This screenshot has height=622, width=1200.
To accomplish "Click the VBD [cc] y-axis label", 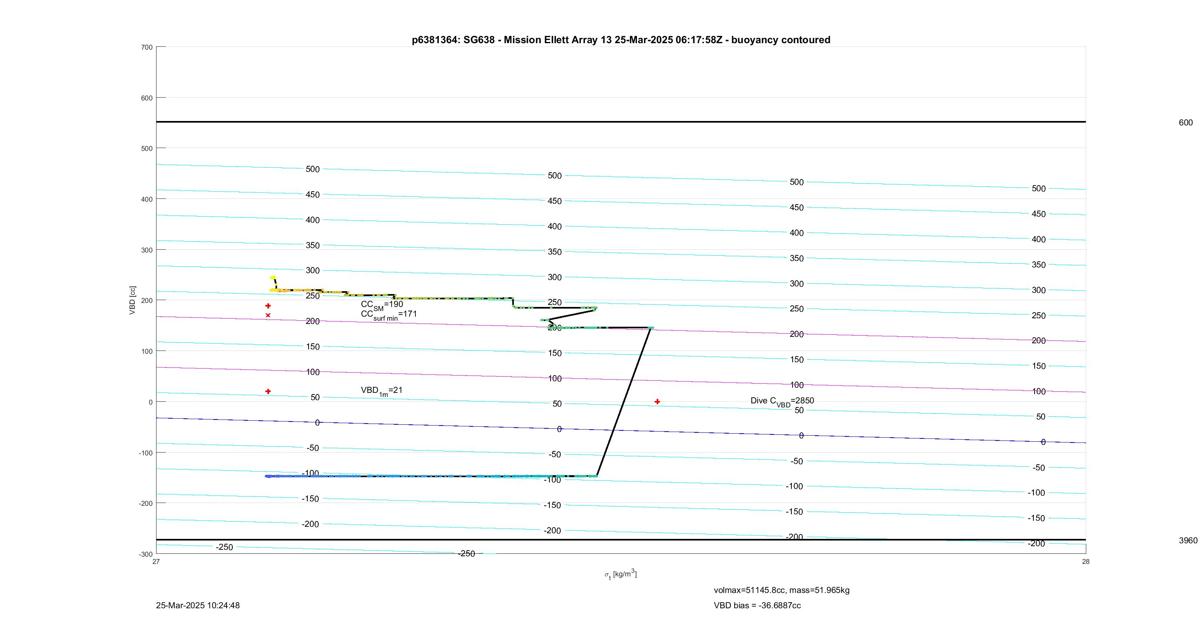I will click(132, 300).
